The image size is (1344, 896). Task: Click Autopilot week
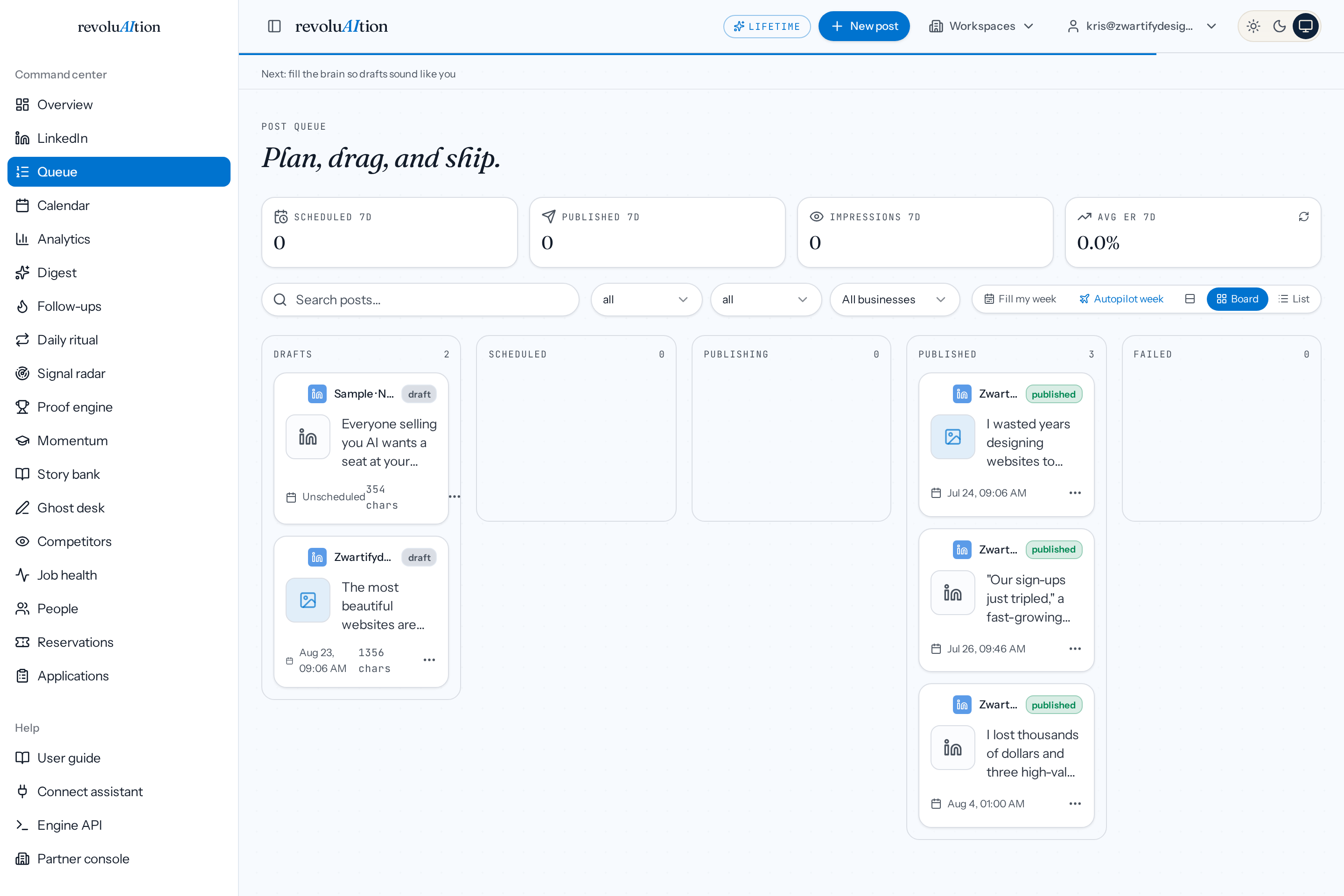pyautogui.click(x=1121, y=299)
